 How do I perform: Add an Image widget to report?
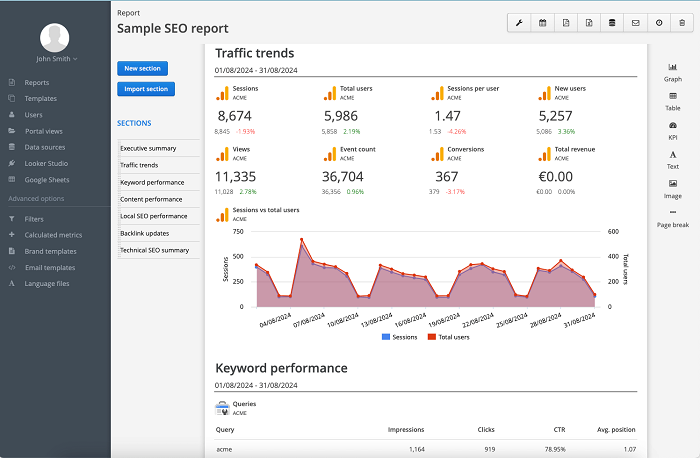[x=672, y=188]
